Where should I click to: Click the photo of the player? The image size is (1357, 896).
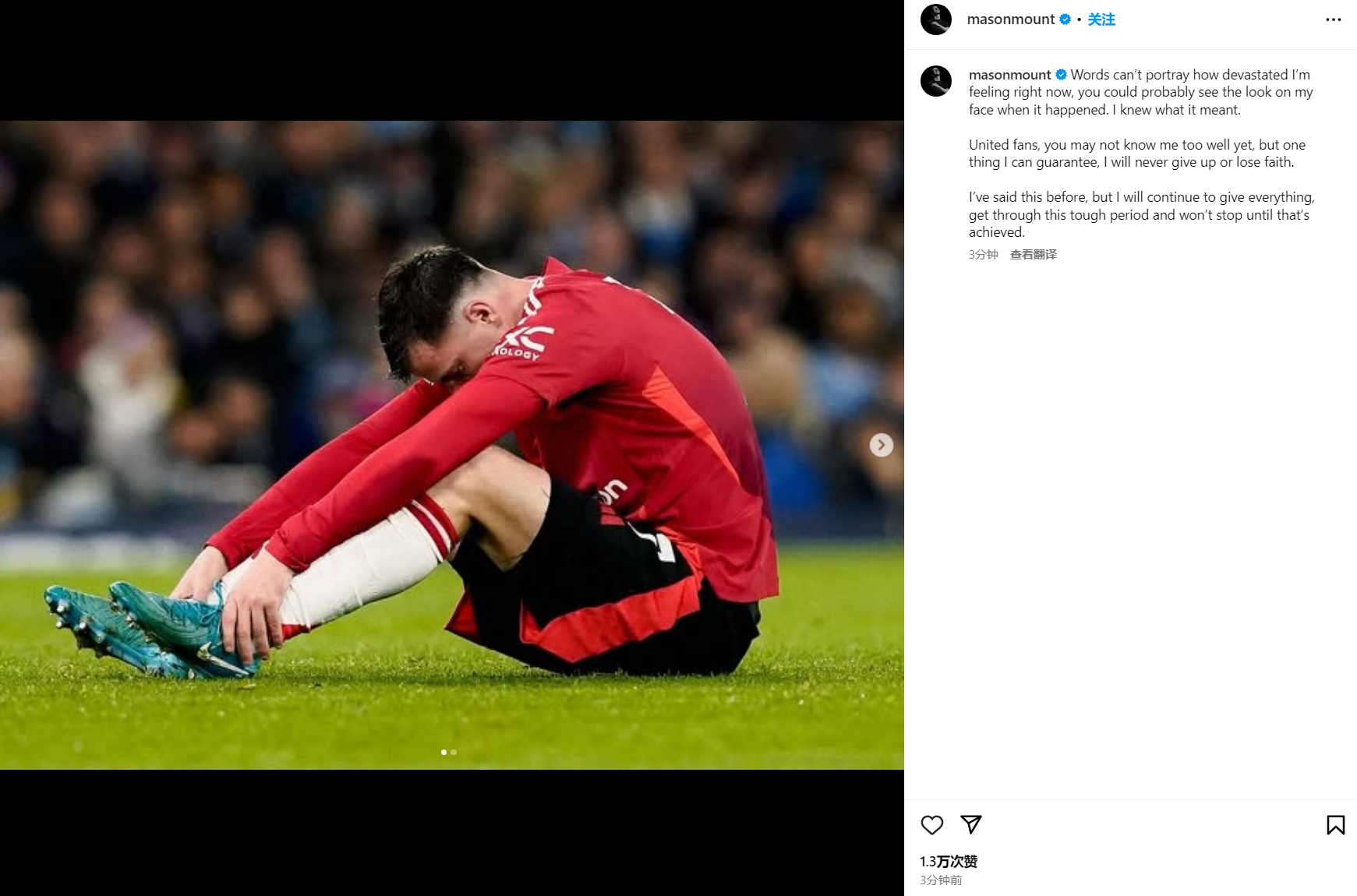pos(452,445)
